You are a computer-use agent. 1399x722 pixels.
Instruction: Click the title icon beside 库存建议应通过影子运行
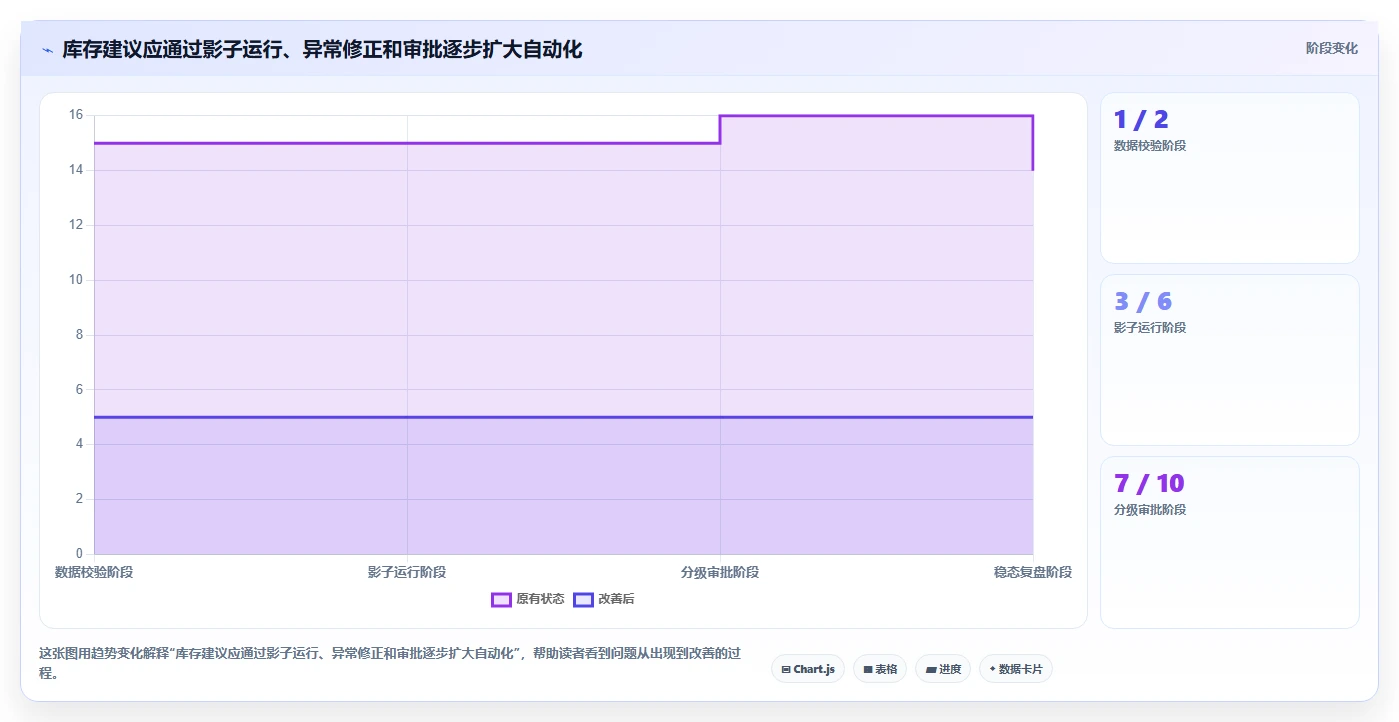tap(47, 50)
